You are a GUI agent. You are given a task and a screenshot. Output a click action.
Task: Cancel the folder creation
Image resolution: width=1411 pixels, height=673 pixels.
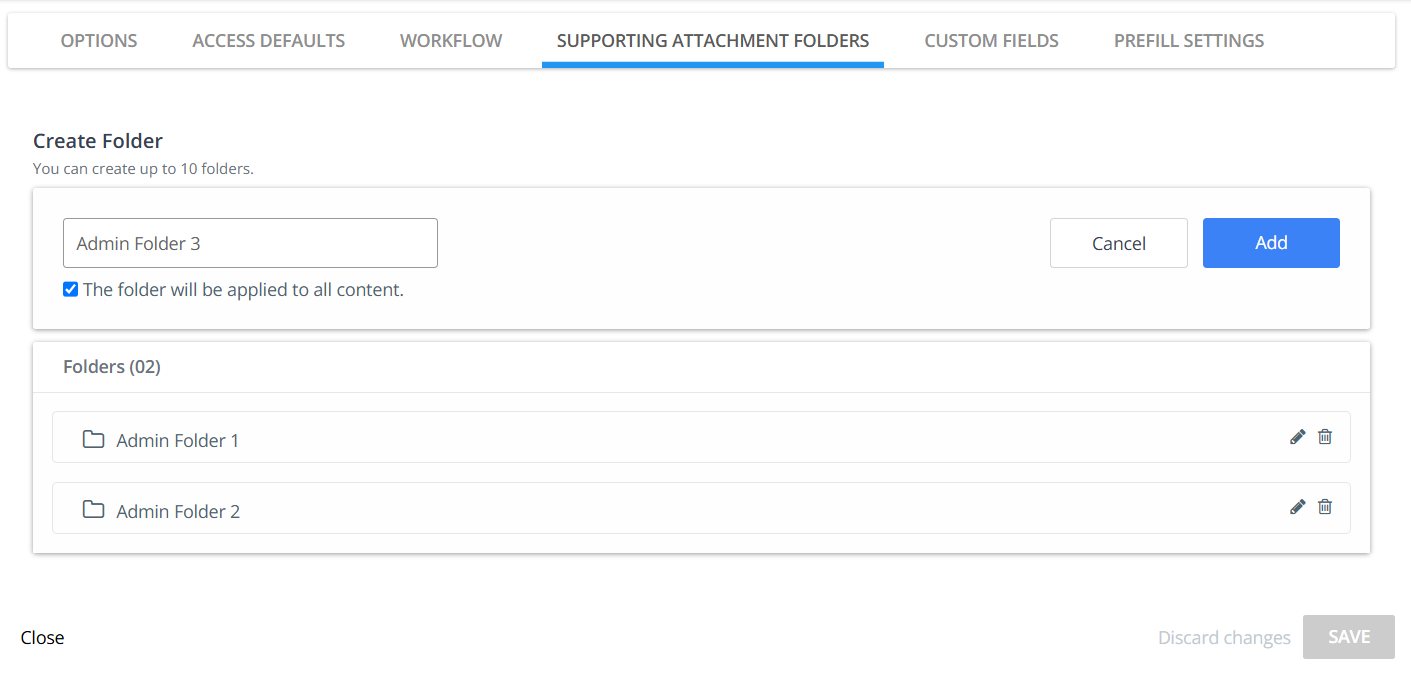(1118, 243)
